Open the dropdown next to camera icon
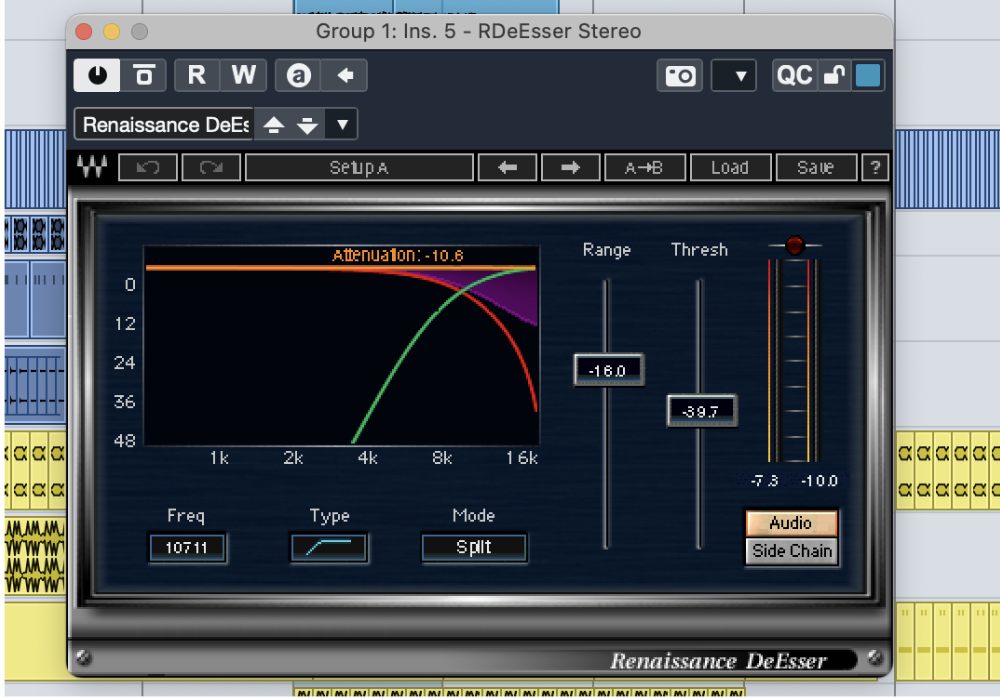The height and width of the screenshot is (698, 1000). click(734, 76)
